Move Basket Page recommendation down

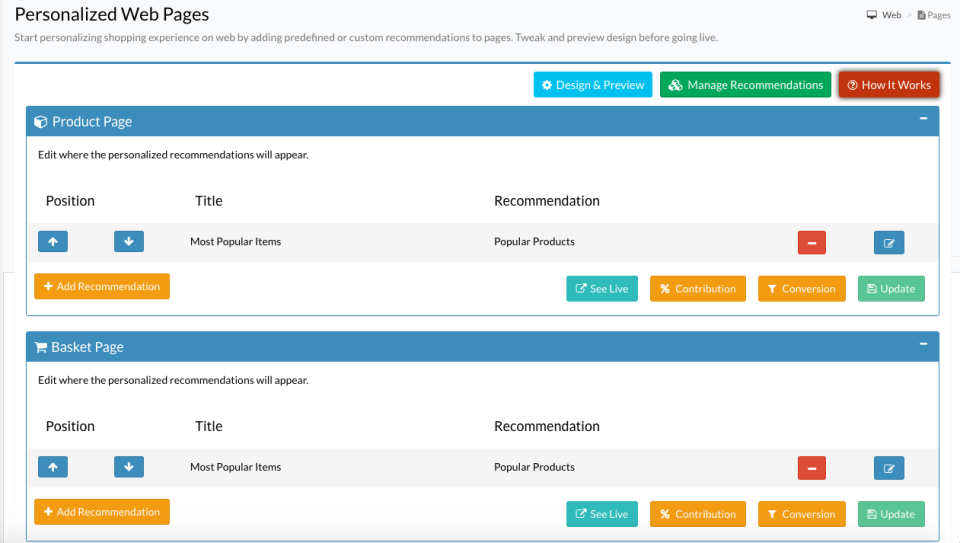[129, 467]
